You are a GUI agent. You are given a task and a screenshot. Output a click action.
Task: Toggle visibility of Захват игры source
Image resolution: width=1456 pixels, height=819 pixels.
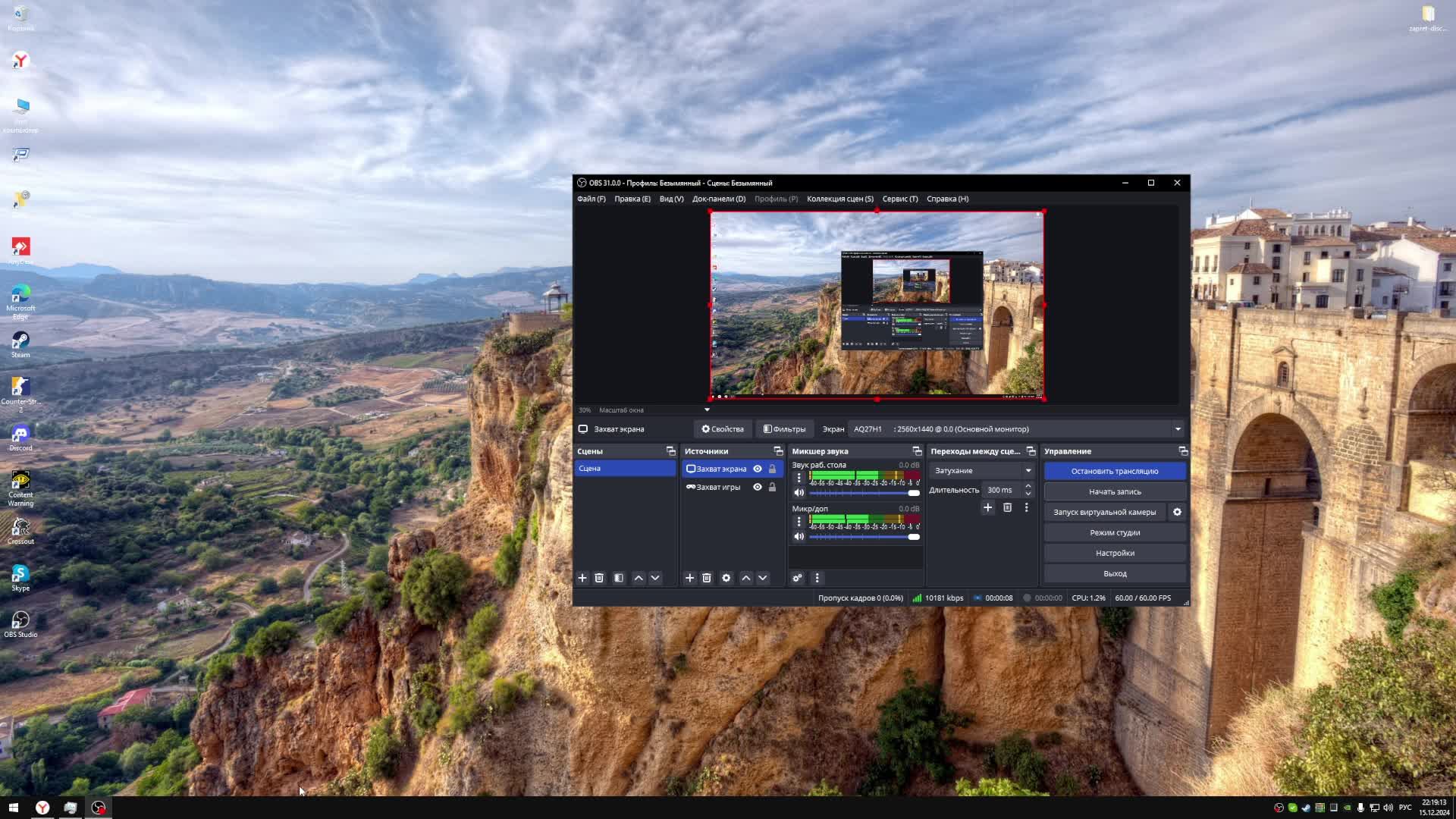coord(757,487)
